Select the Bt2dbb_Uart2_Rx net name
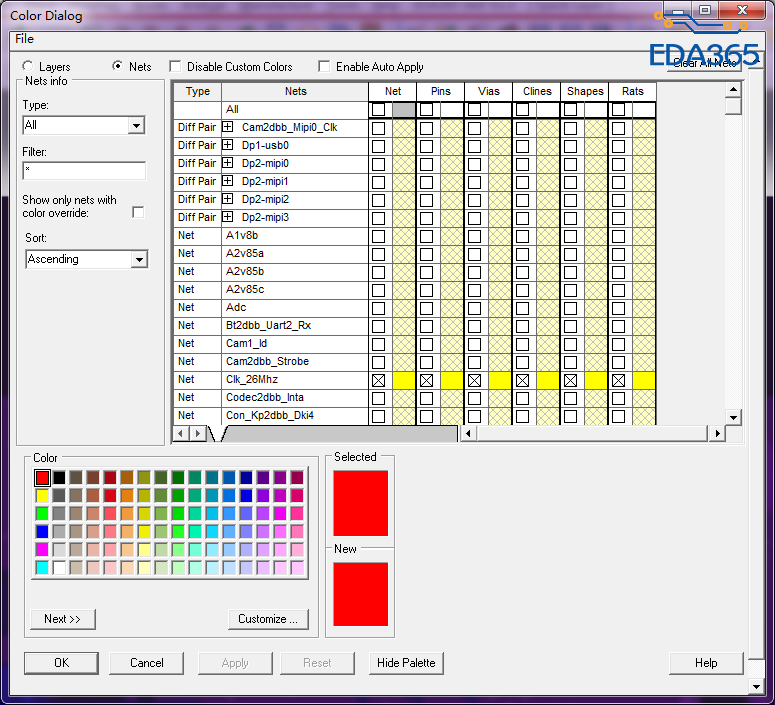Screen dimensions: 775x705 click(268, 325)
